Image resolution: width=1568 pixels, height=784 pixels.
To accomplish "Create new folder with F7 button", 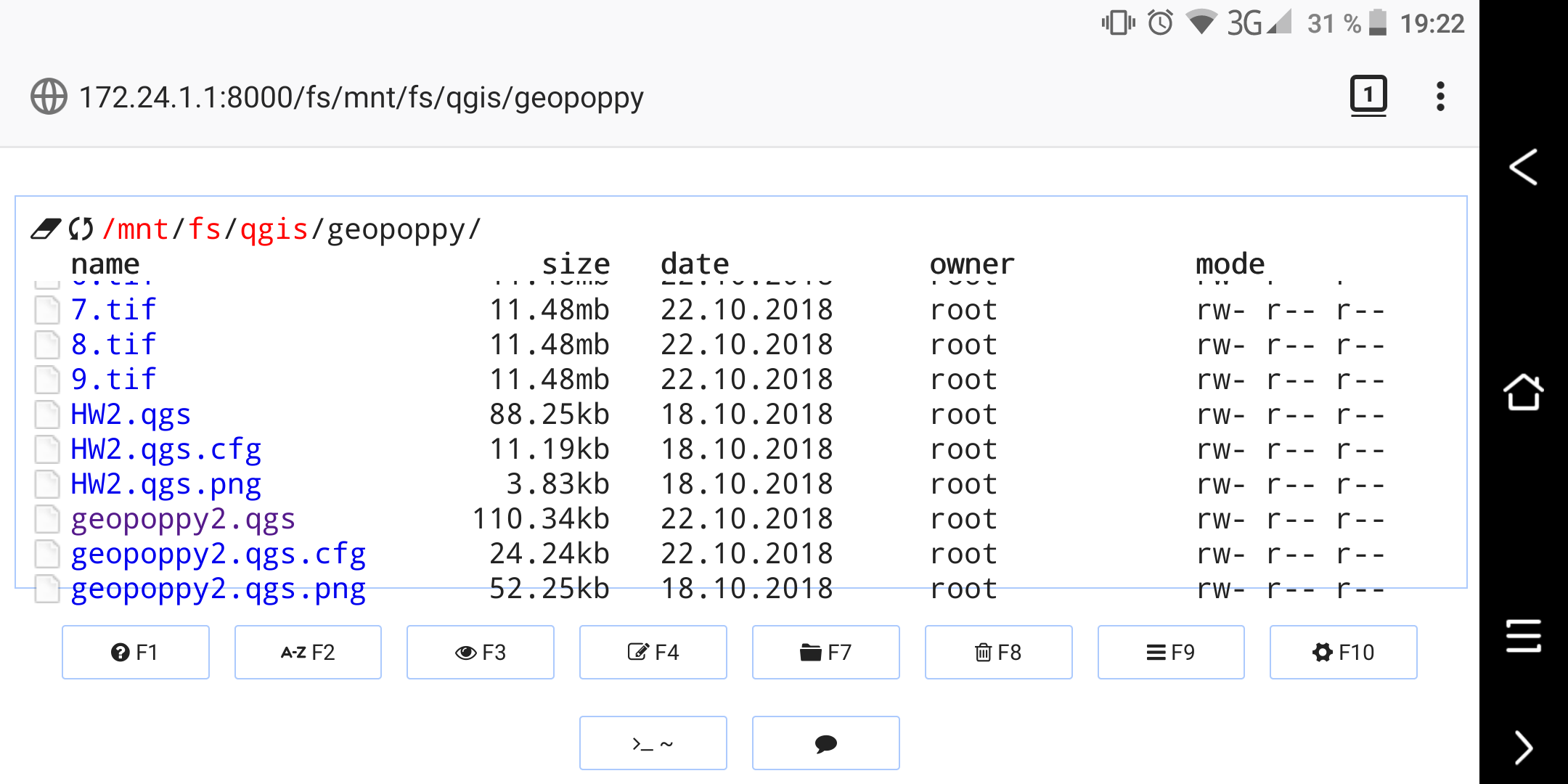I will (825, 652).
